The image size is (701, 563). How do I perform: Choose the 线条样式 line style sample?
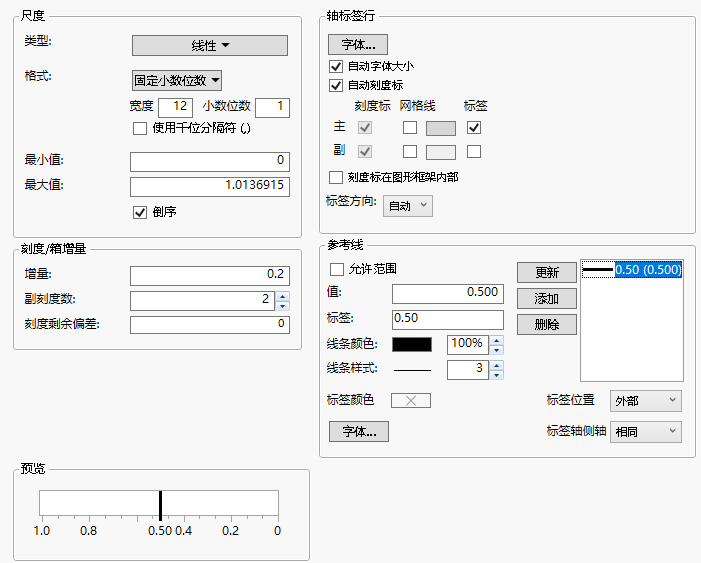click(412, 370)
